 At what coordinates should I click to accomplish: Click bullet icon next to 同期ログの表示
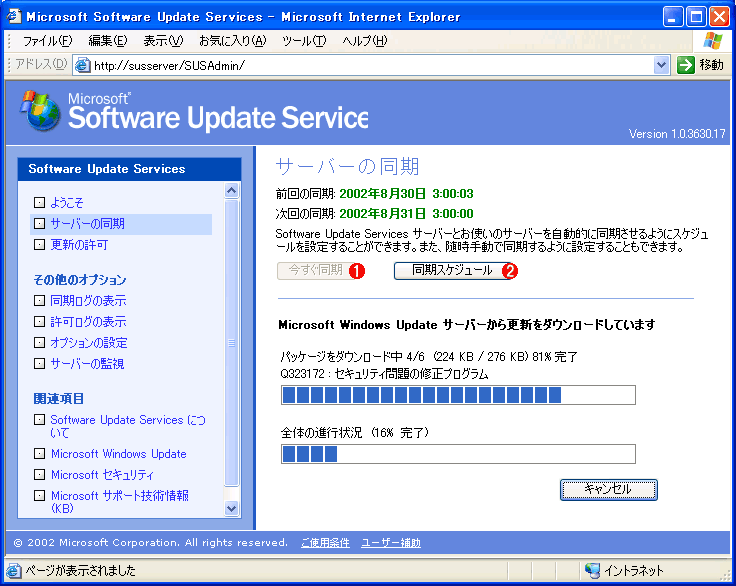point(39,301)
